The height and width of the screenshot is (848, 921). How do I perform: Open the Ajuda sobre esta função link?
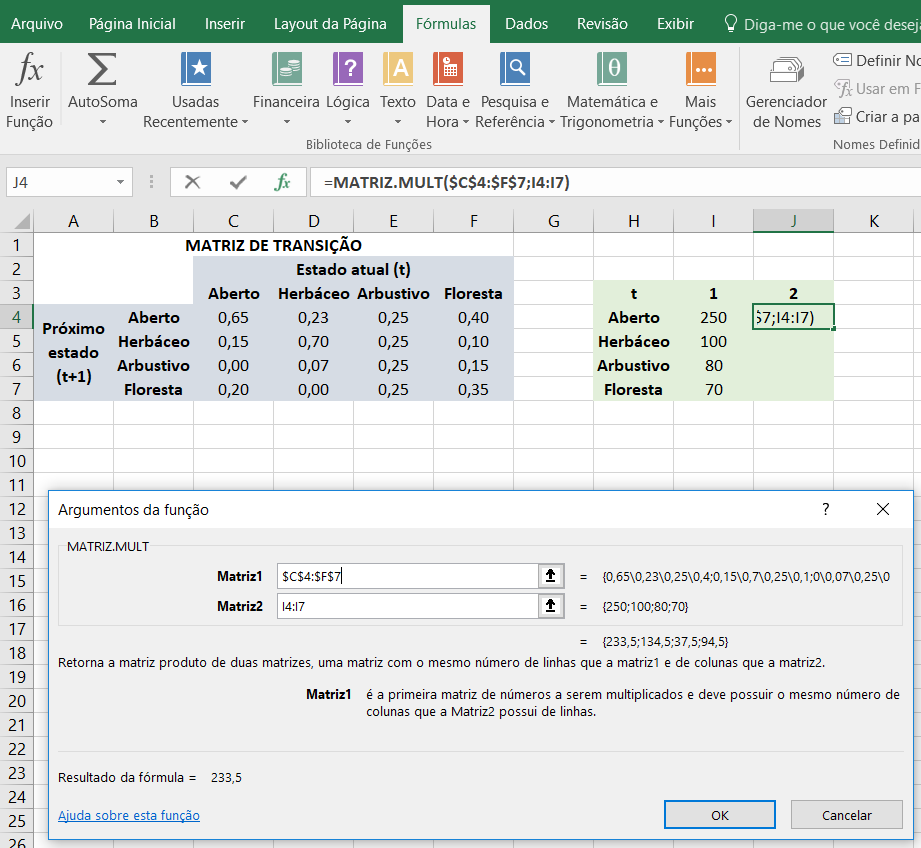click(x=129, y=815)
